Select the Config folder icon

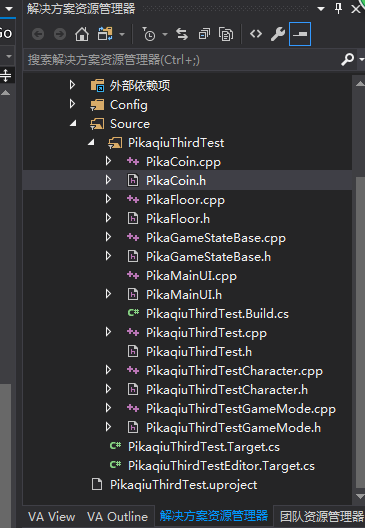(97, 105)
